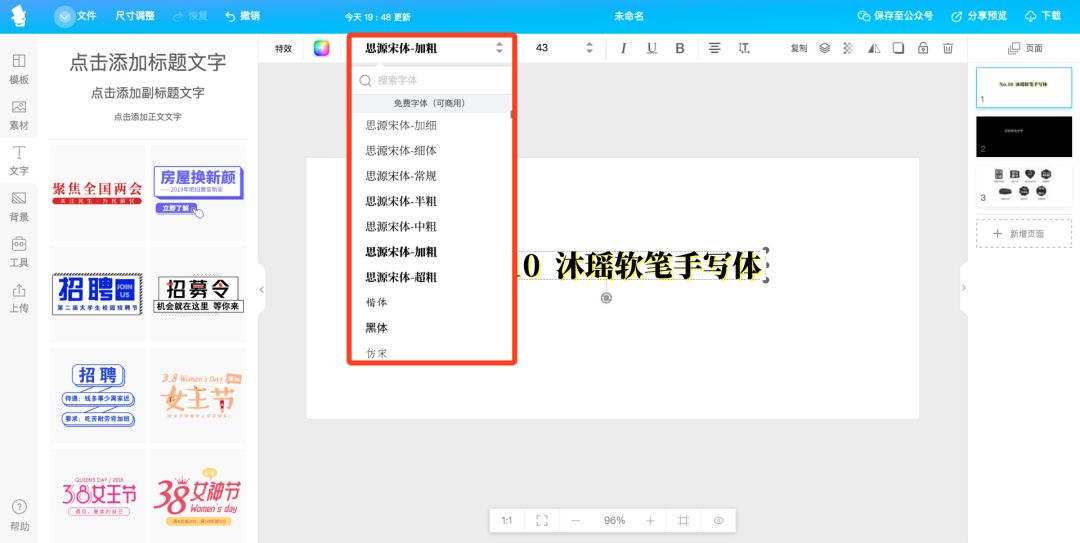Open the rainbow text color picker
Image resolution: width=1080 pixels, height=543 pixels.
tap(322, 48)
